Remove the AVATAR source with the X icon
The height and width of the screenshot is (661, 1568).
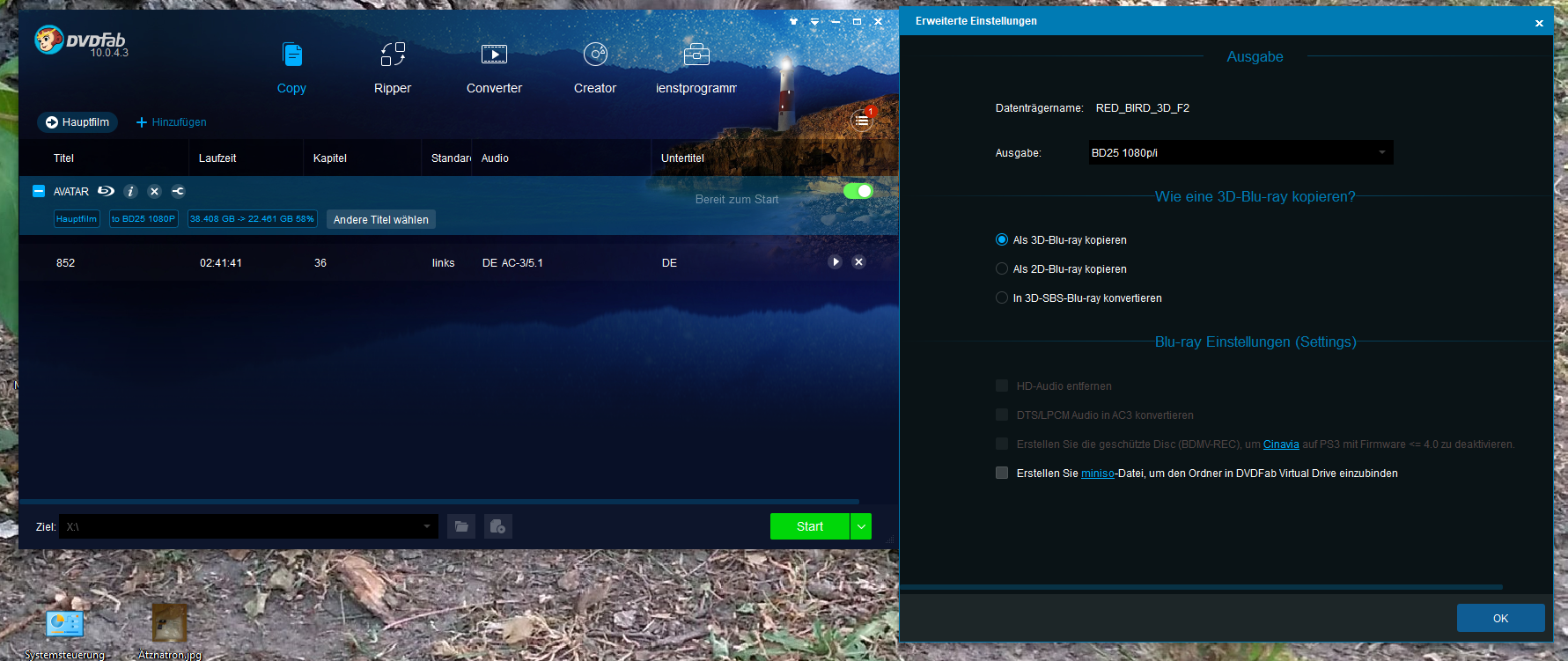coord(154,191)
